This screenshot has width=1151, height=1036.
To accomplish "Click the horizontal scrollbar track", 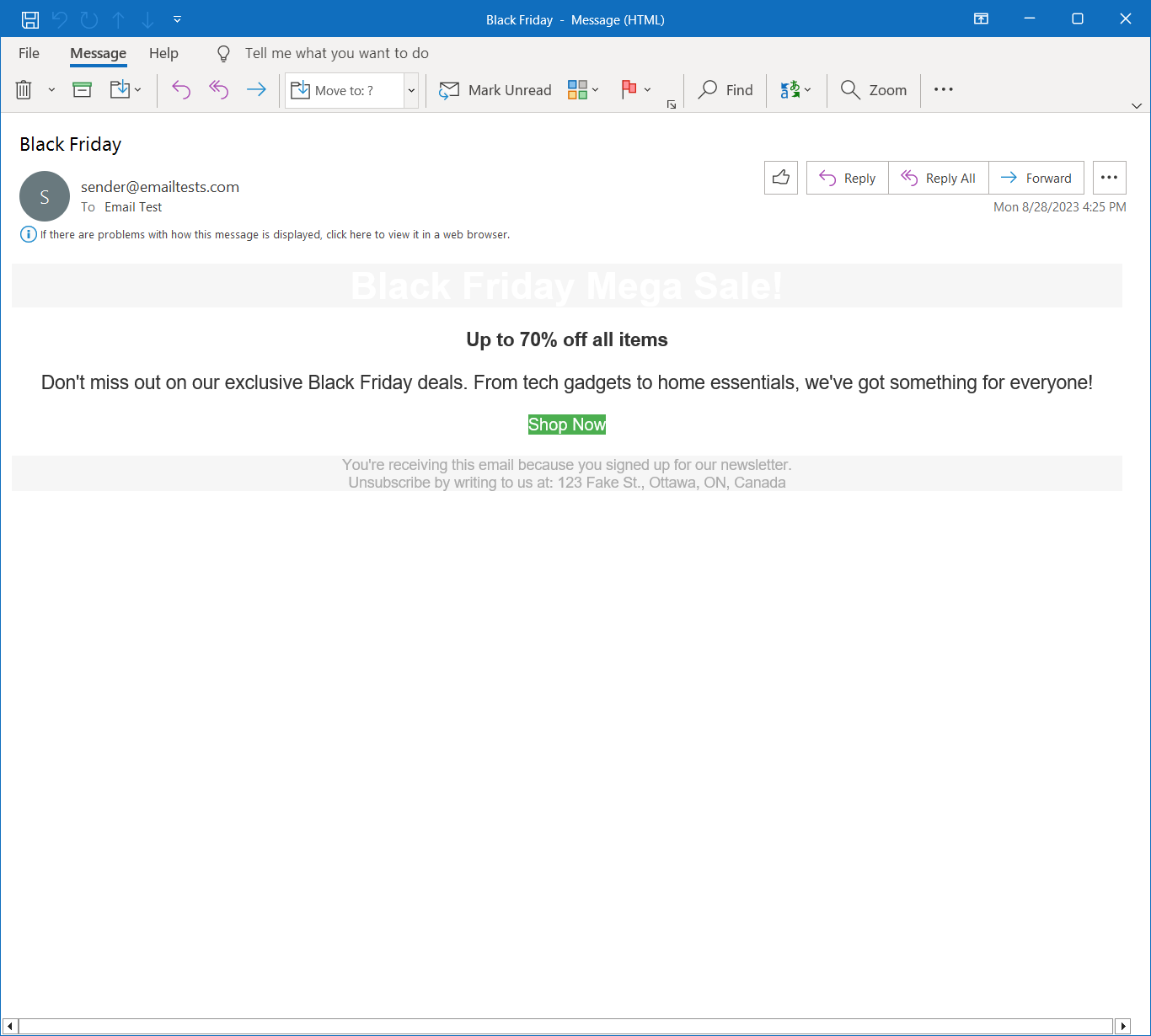I will pyautogui.click(x=566, y=1026).
